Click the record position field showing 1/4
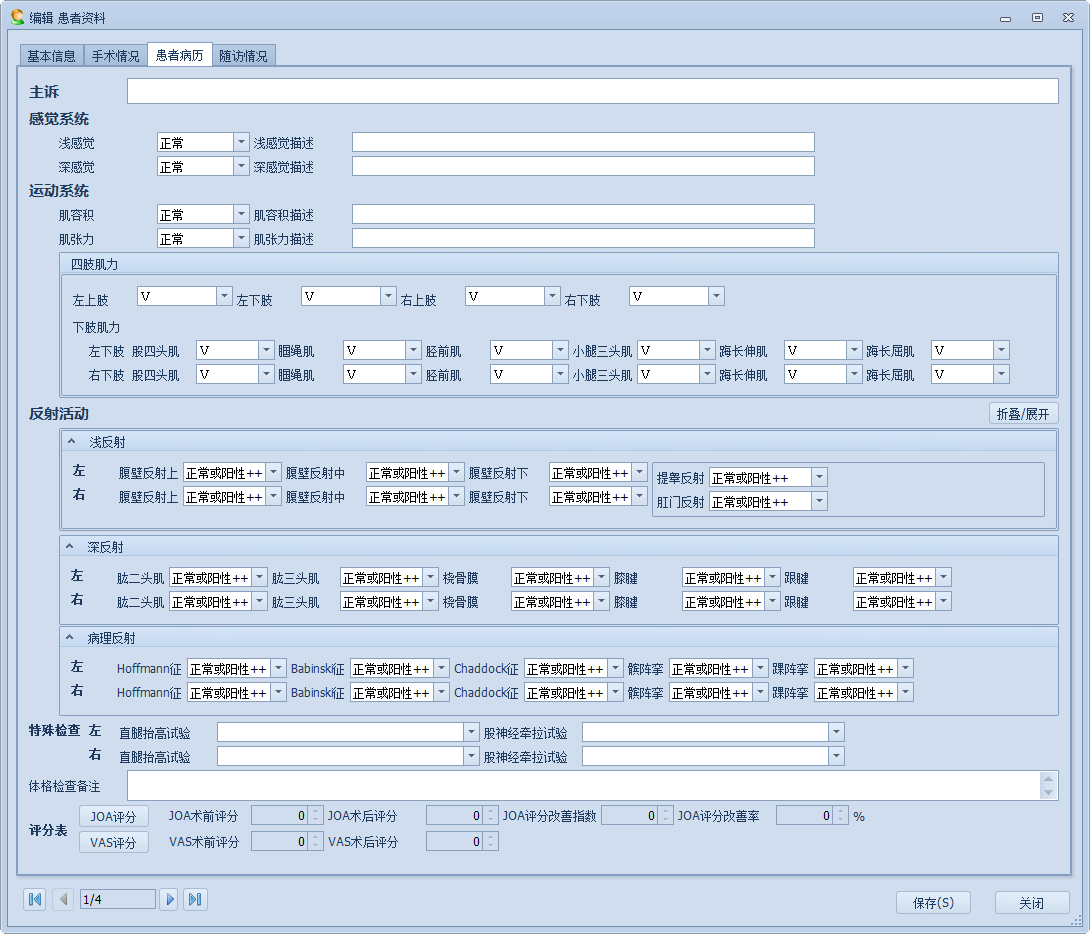1090x934 pixels. point(117,899)
